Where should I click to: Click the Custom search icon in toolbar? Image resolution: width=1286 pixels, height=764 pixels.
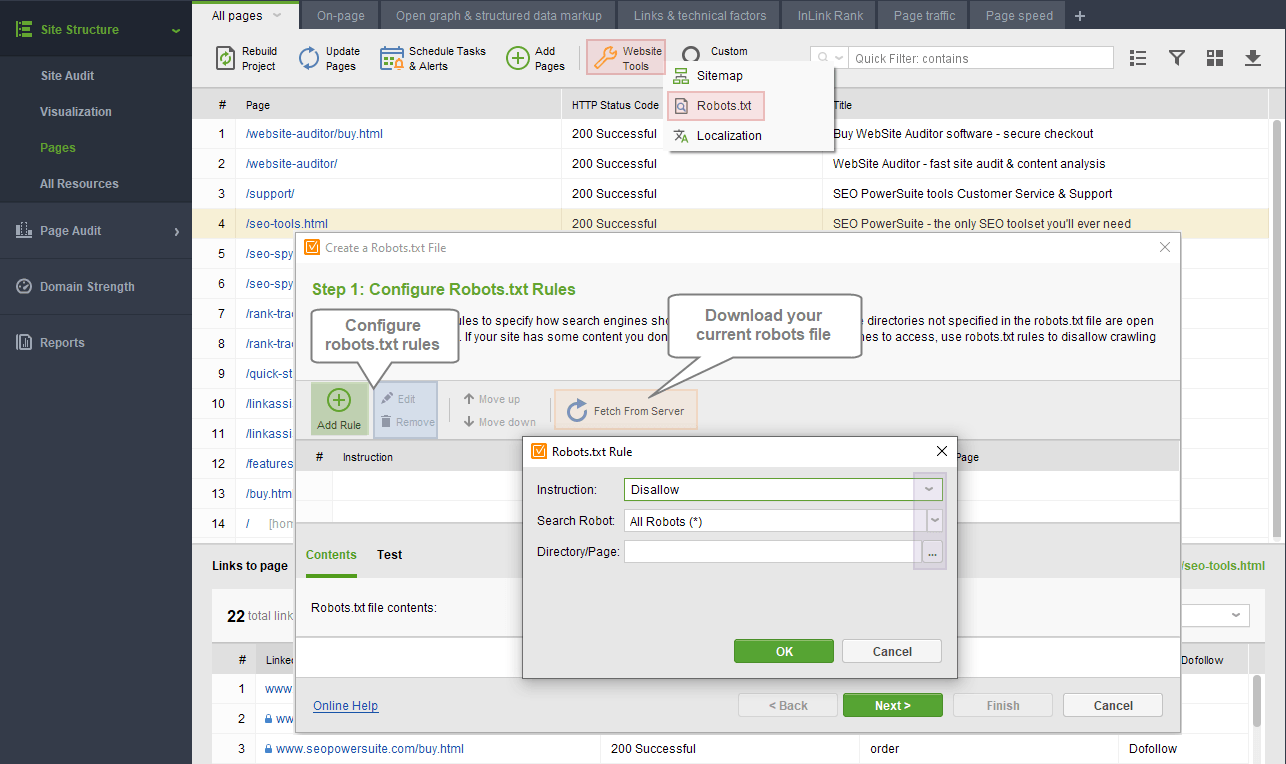(x=691, y=53)
